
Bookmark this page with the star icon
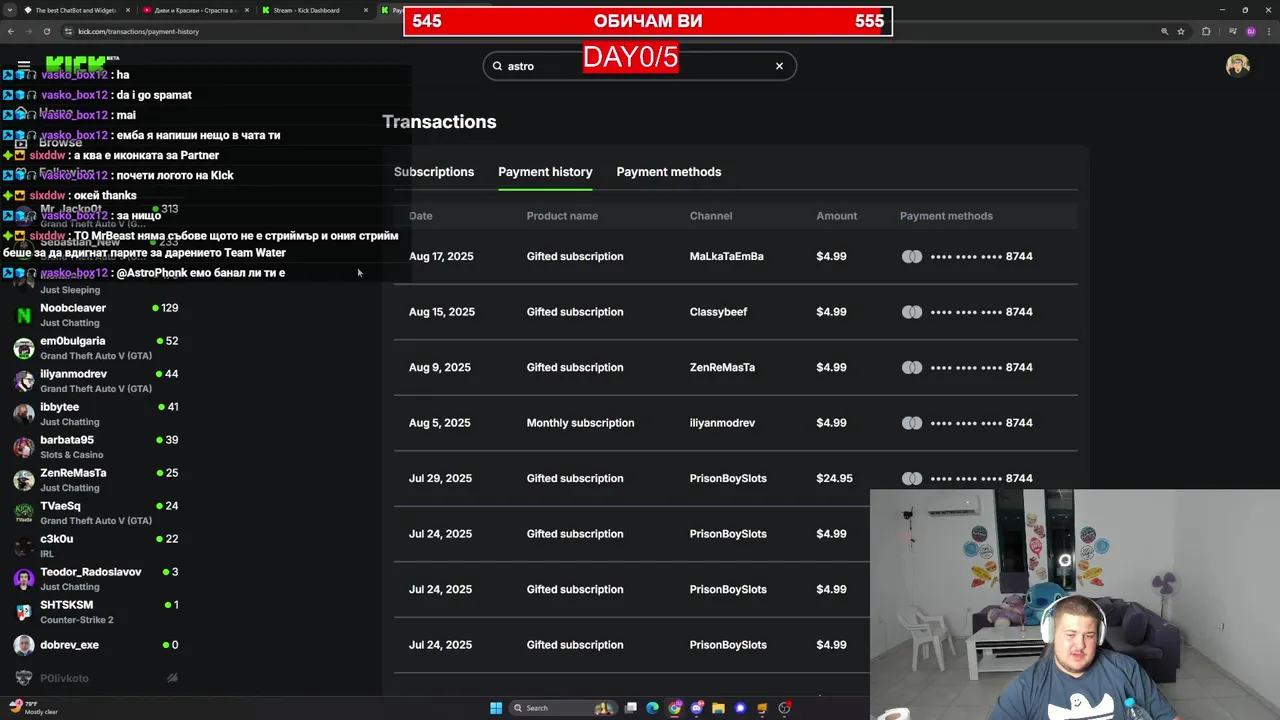pos(1181,31)
